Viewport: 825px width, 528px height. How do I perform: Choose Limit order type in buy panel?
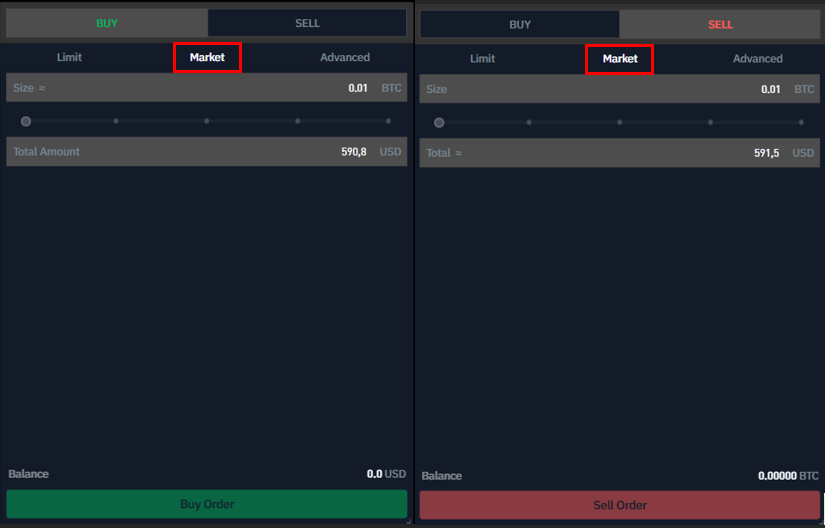(69, 57)
